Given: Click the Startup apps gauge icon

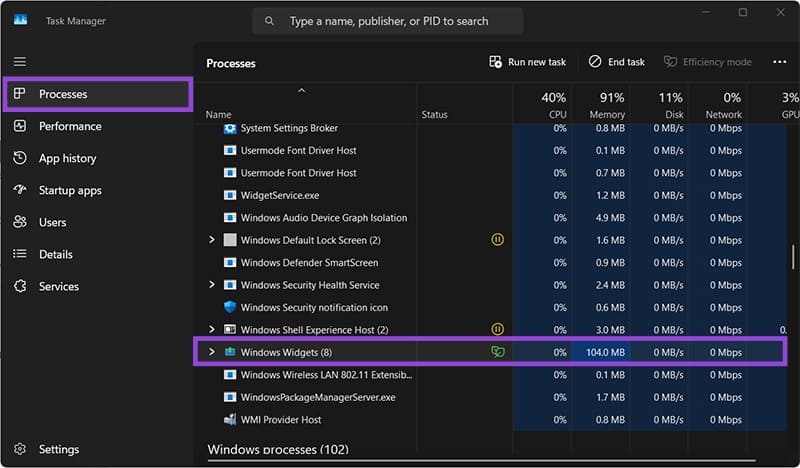Looking at the screenshot, I should (20, 190).
